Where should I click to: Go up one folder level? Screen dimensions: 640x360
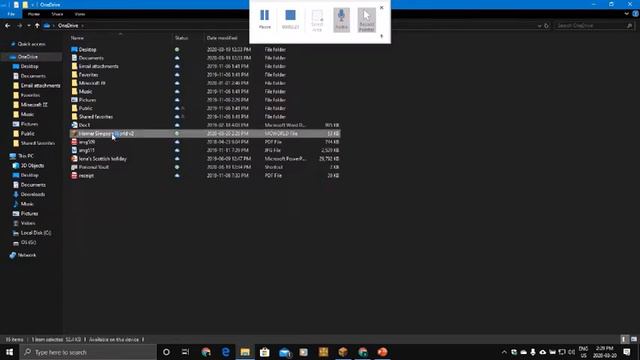click(37, 25)
